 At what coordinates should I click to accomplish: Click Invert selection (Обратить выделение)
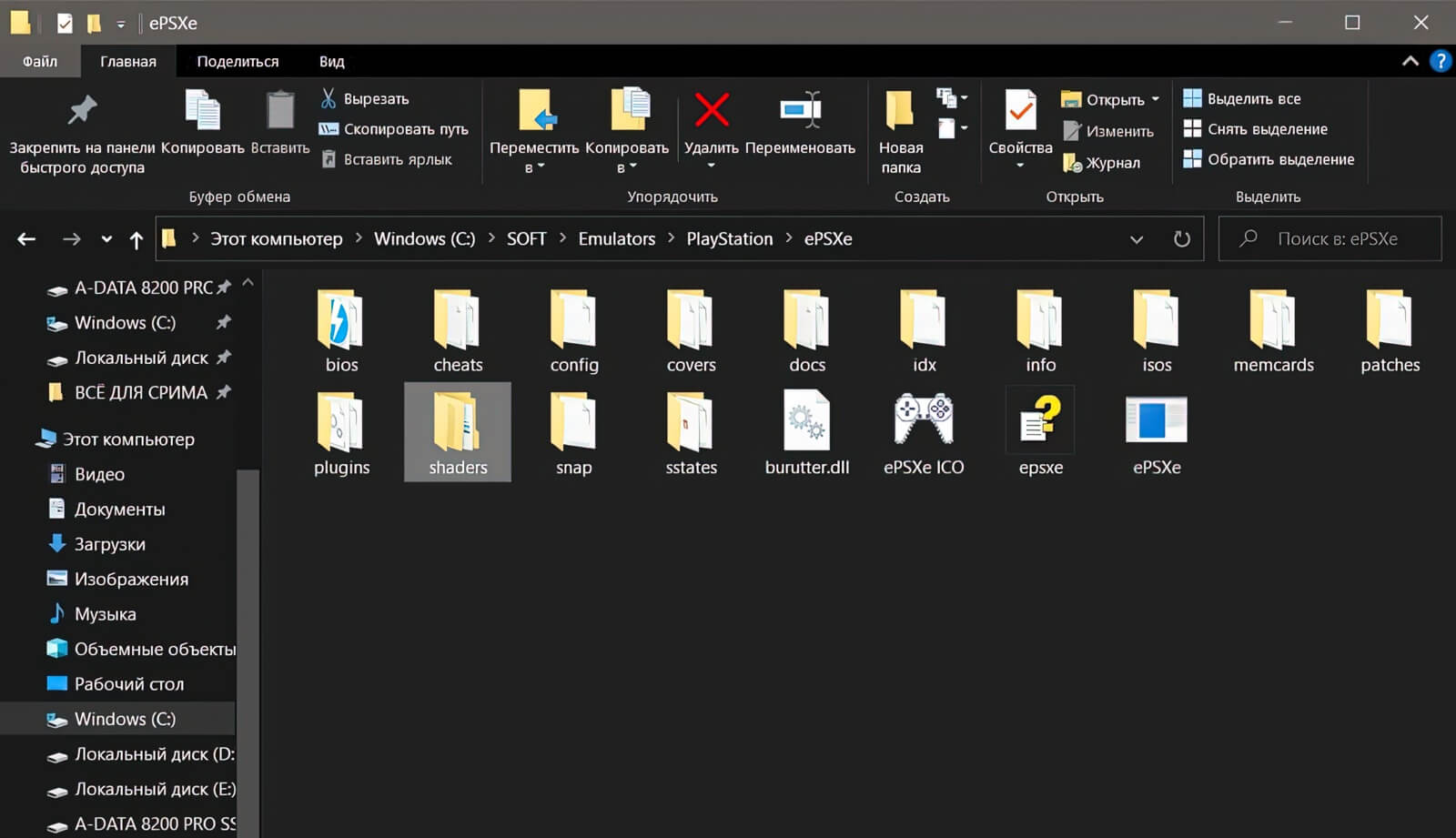point(1269,159)
